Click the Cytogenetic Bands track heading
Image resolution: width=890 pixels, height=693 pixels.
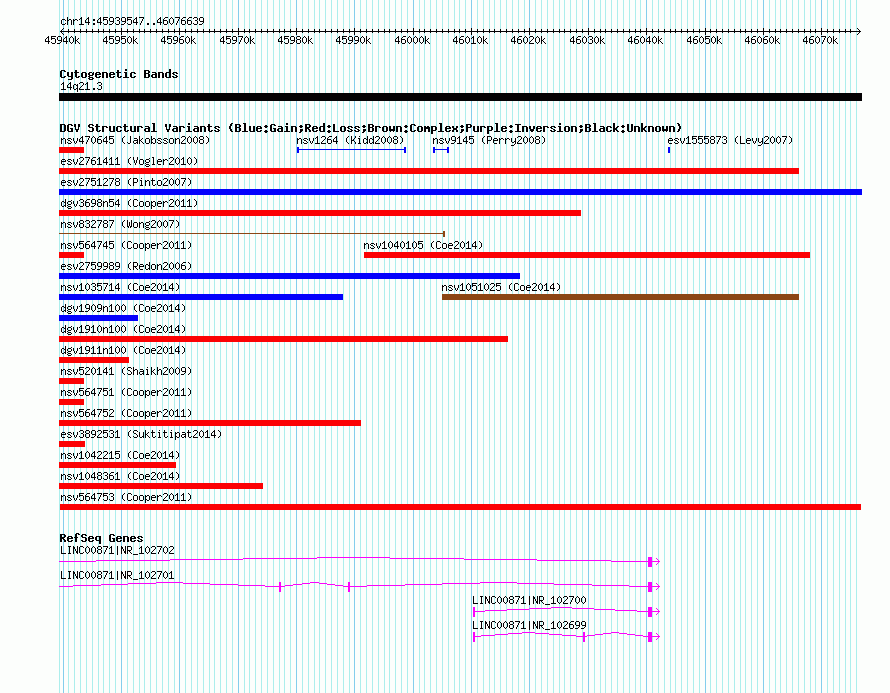click(x=119, y=74)
